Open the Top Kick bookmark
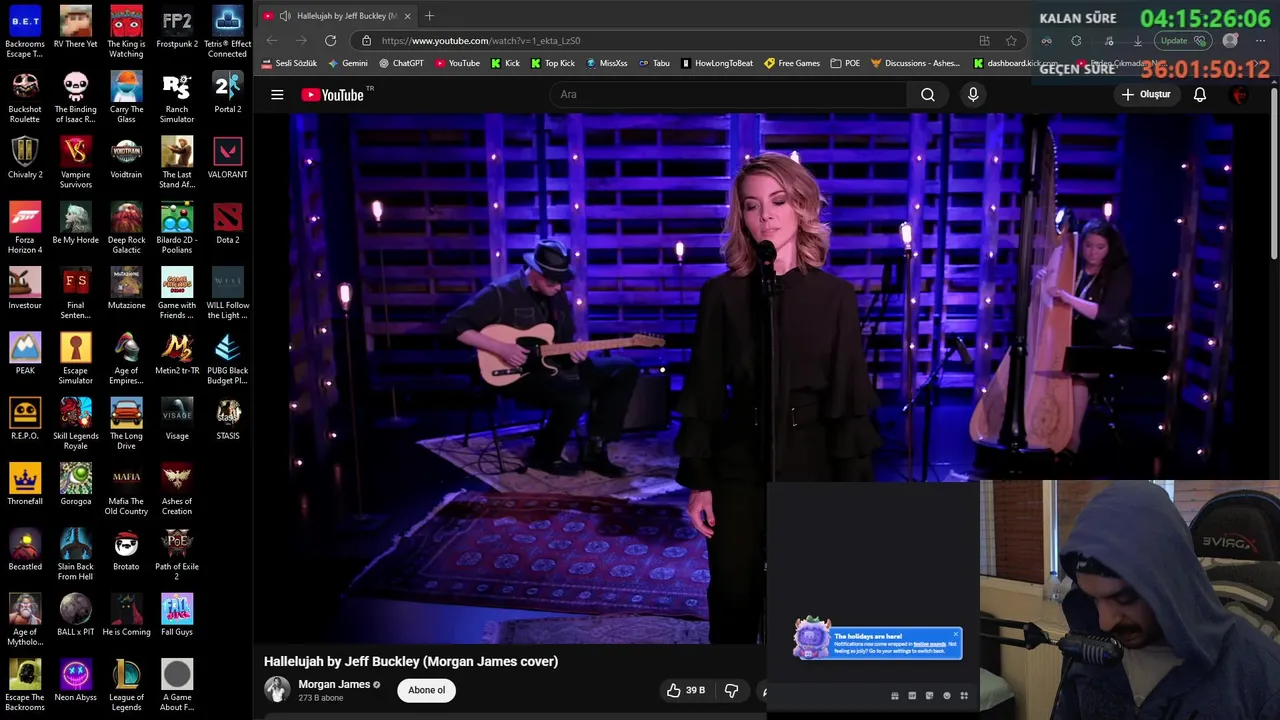The height and width of the screenshot is (720, 1280). coord(553,63)
